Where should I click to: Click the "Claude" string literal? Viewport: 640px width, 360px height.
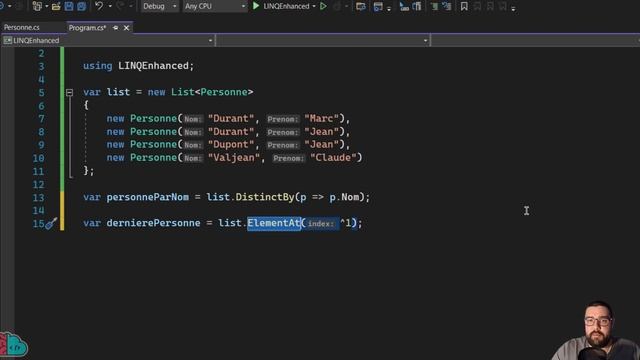click(333, 158)
